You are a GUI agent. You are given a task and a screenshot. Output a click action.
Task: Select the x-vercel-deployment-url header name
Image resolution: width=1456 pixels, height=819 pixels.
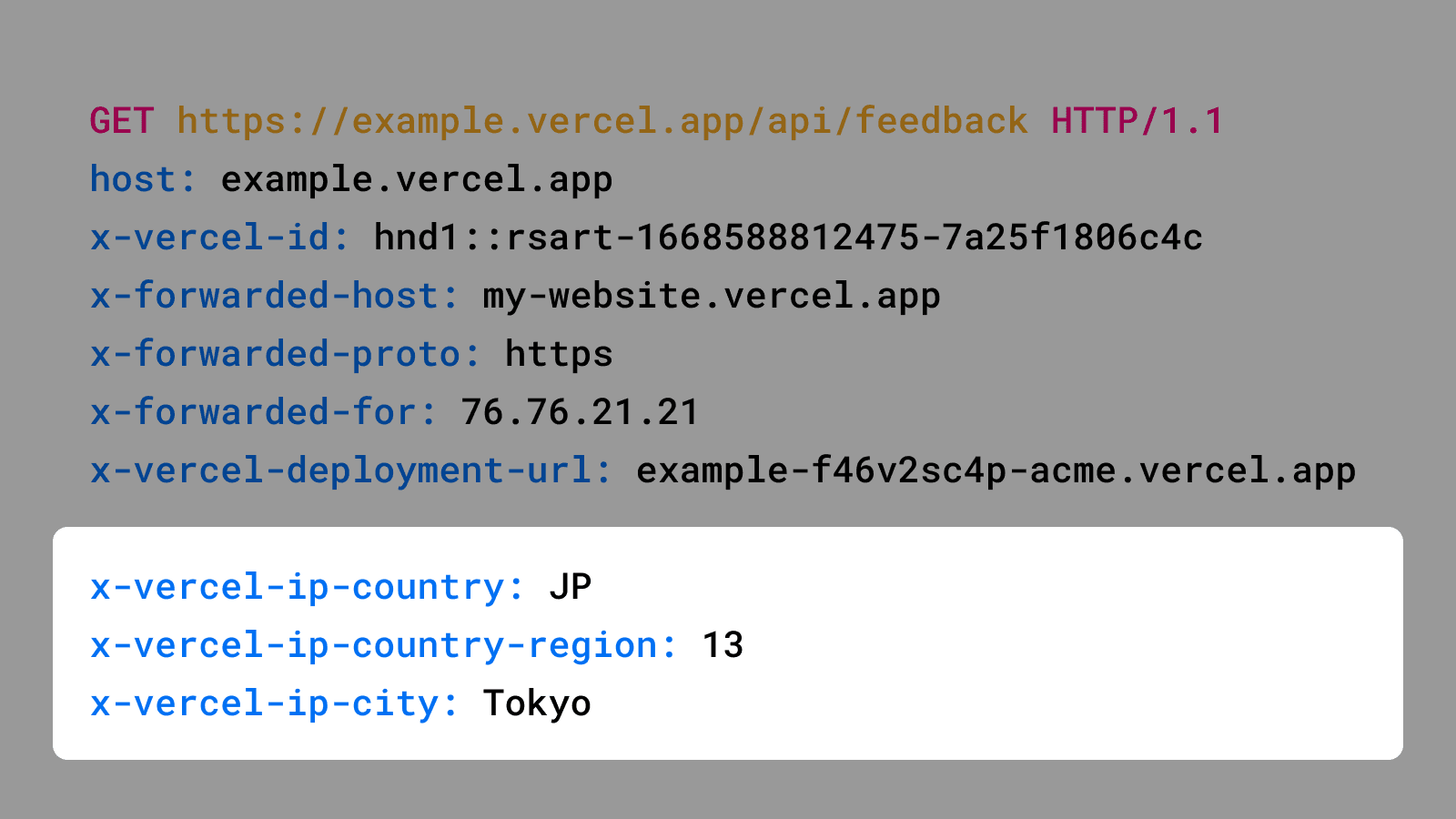[x=350, y=470]
